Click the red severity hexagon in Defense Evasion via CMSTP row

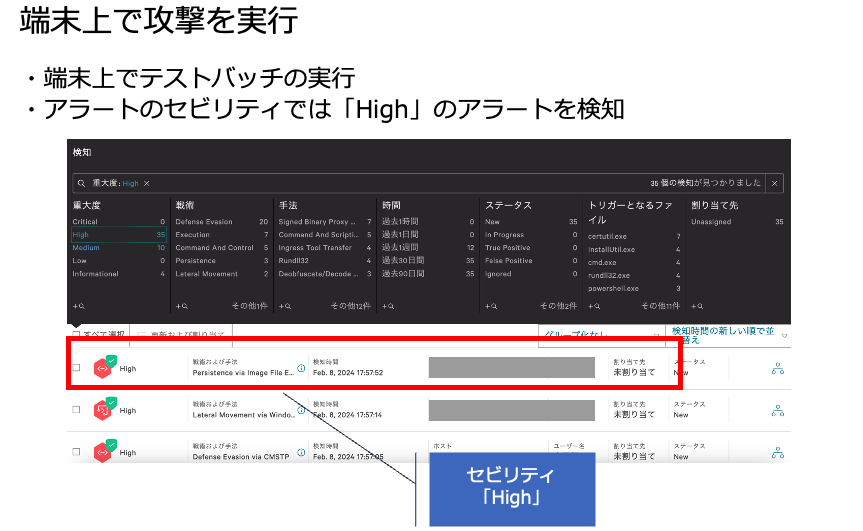pyautogui.click(x=103, y=452)
